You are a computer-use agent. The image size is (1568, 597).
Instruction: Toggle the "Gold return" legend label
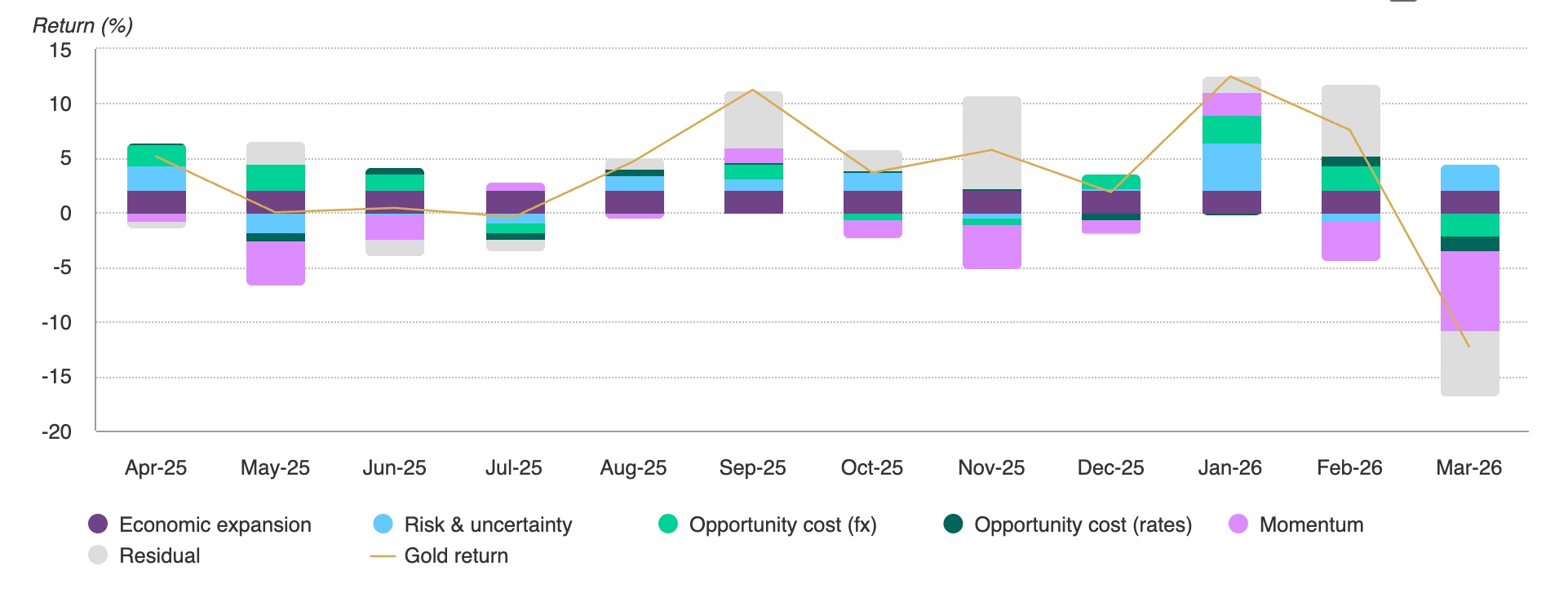click(x=456, y=555)
